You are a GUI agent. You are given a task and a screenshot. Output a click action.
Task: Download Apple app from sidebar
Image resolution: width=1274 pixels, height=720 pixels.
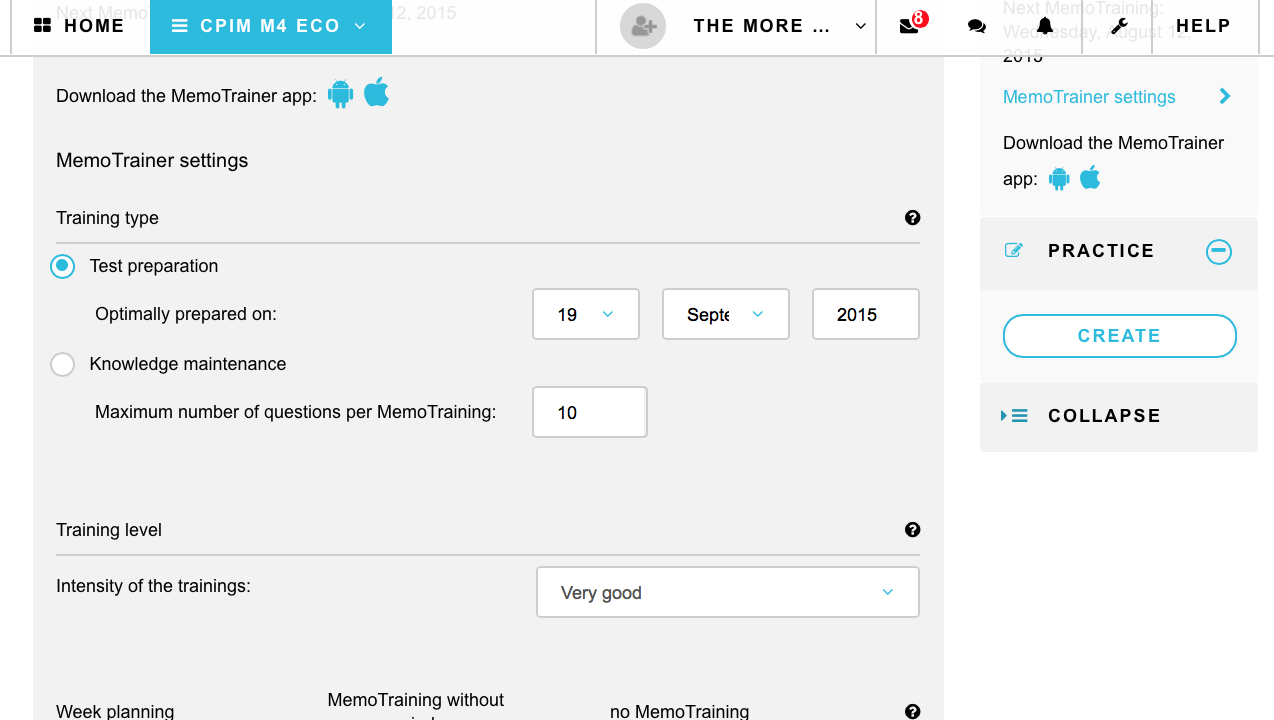click(1090, 177)
